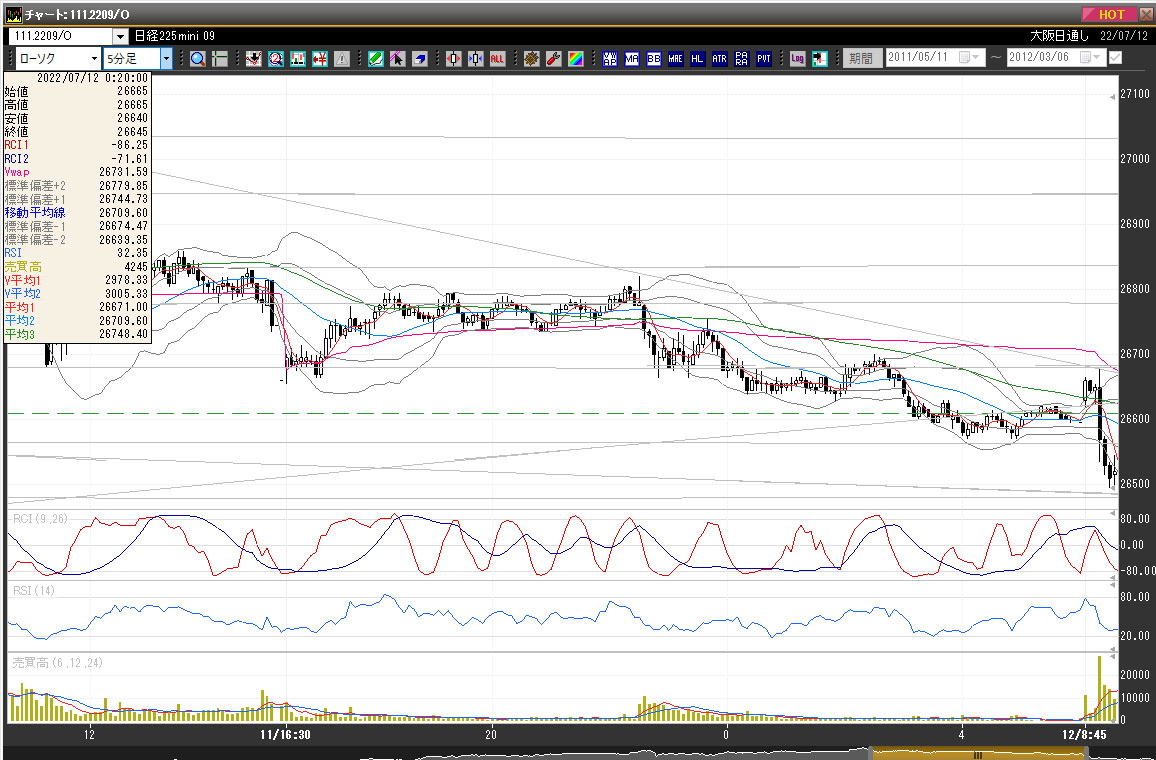This screenshot has height=760, width=1156.
Task: Click the bar chart display icon
Action: click(298, 58)
